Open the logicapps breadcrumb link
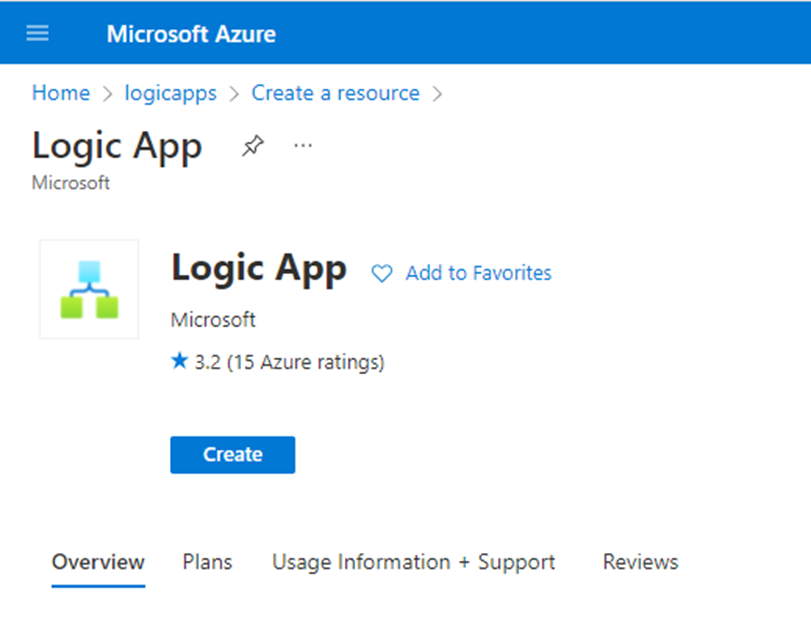The width and height of the screenshot is (811, 627). tap(170, 93)
